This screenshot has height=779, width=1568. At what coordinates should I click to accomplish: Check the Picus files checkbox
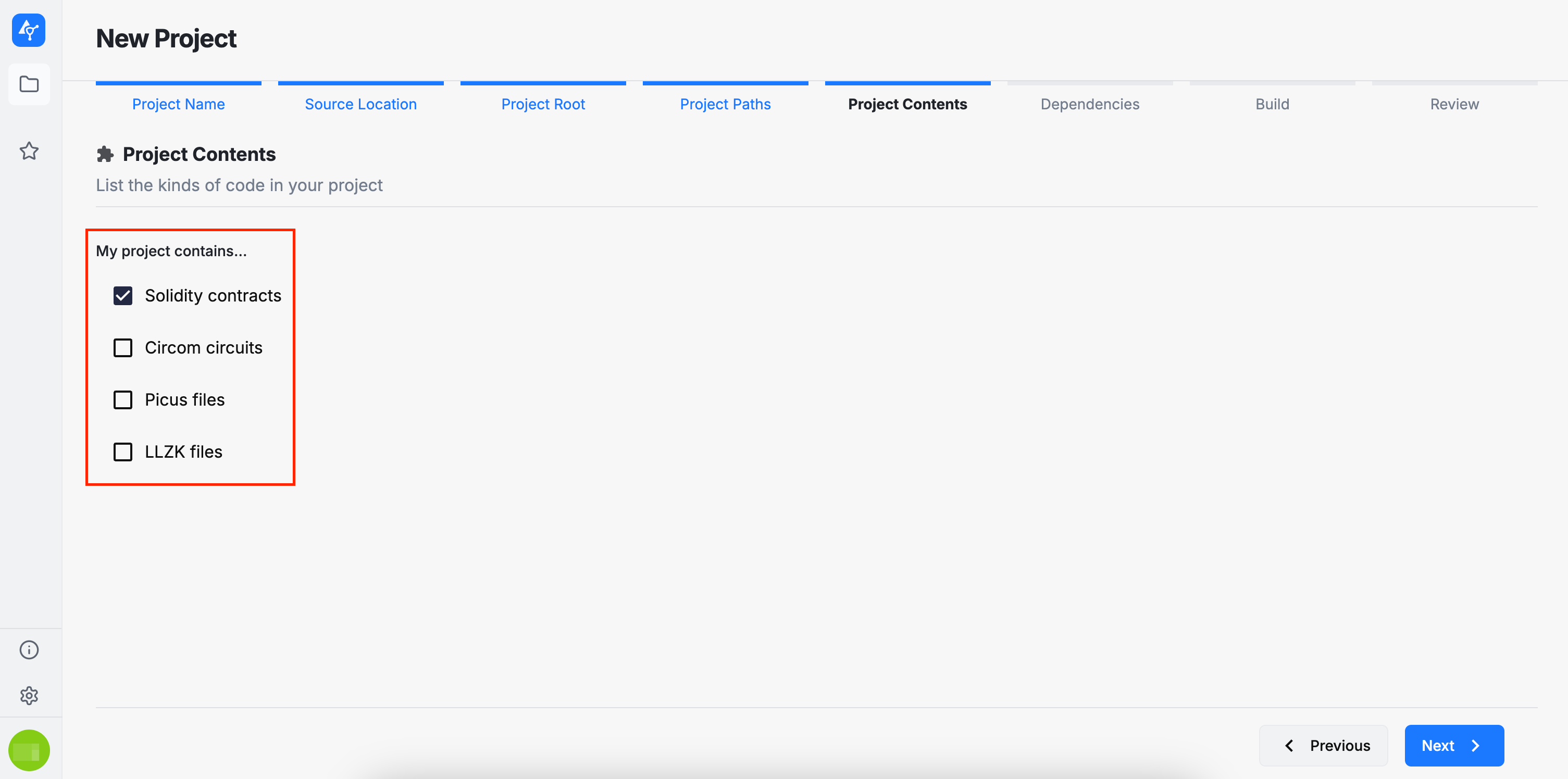(x=123, y=400)
